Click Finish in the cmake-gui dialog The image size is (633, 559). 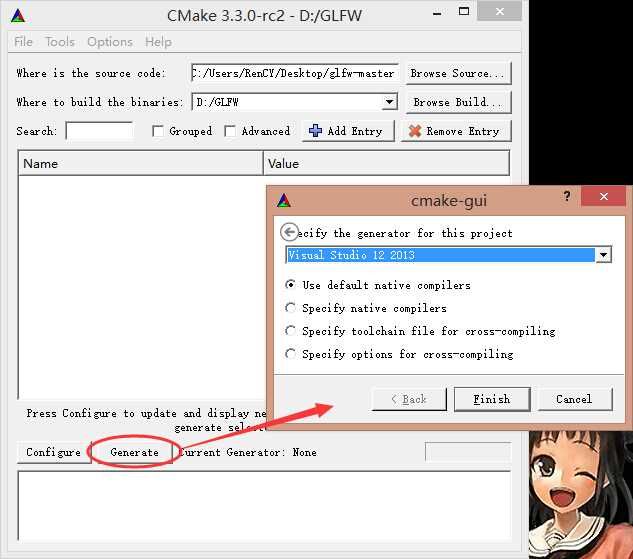click(492, 399)
